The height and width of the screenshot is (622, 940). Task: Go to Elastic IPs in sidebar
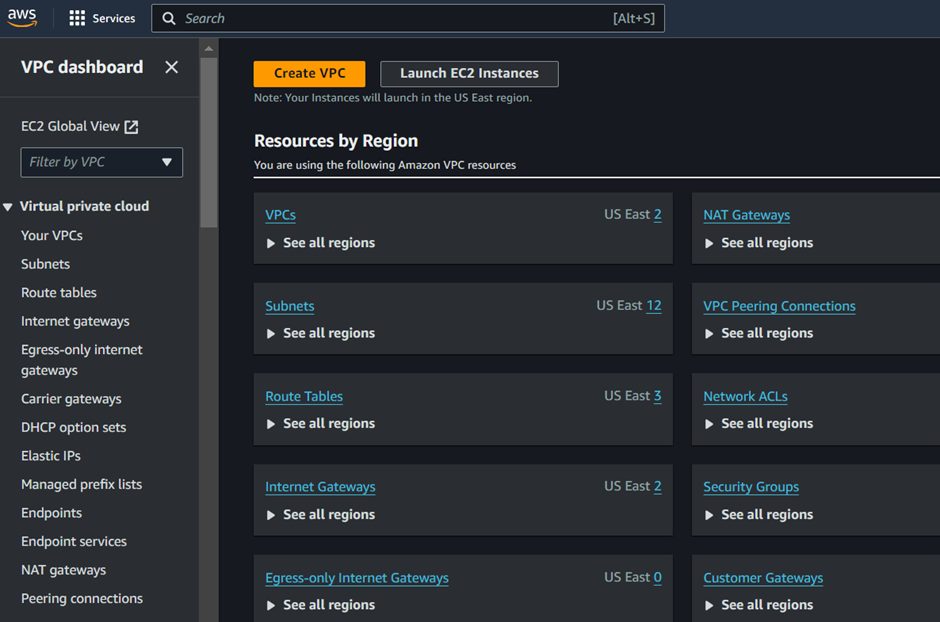[x=51, y=456]
